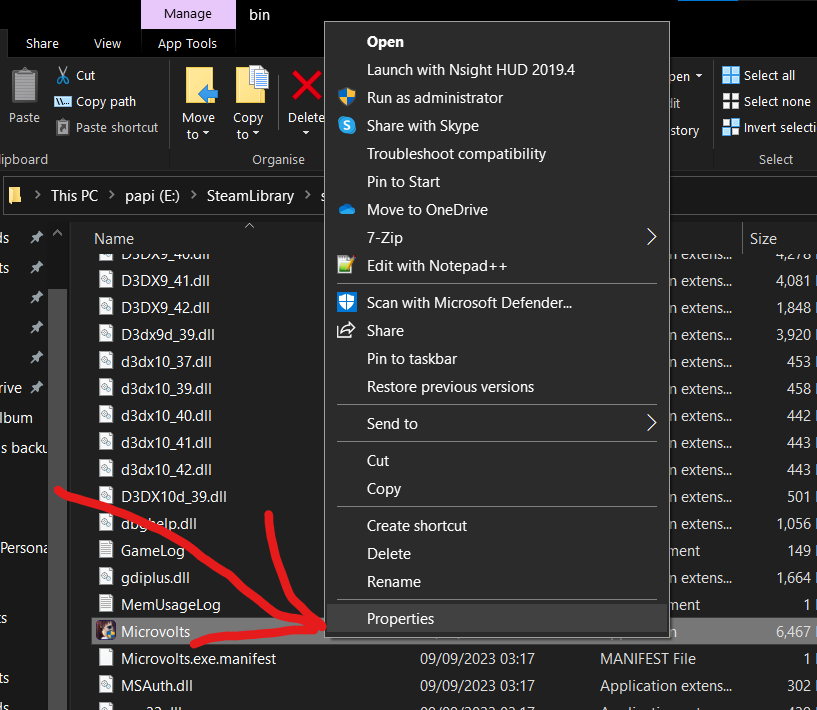
Task: Open the App Tools ribbon tab
Action: (188, 43)
